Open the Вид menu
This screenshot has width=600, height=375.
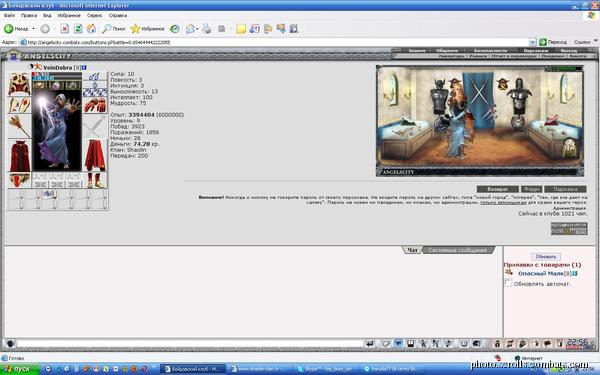47,15
